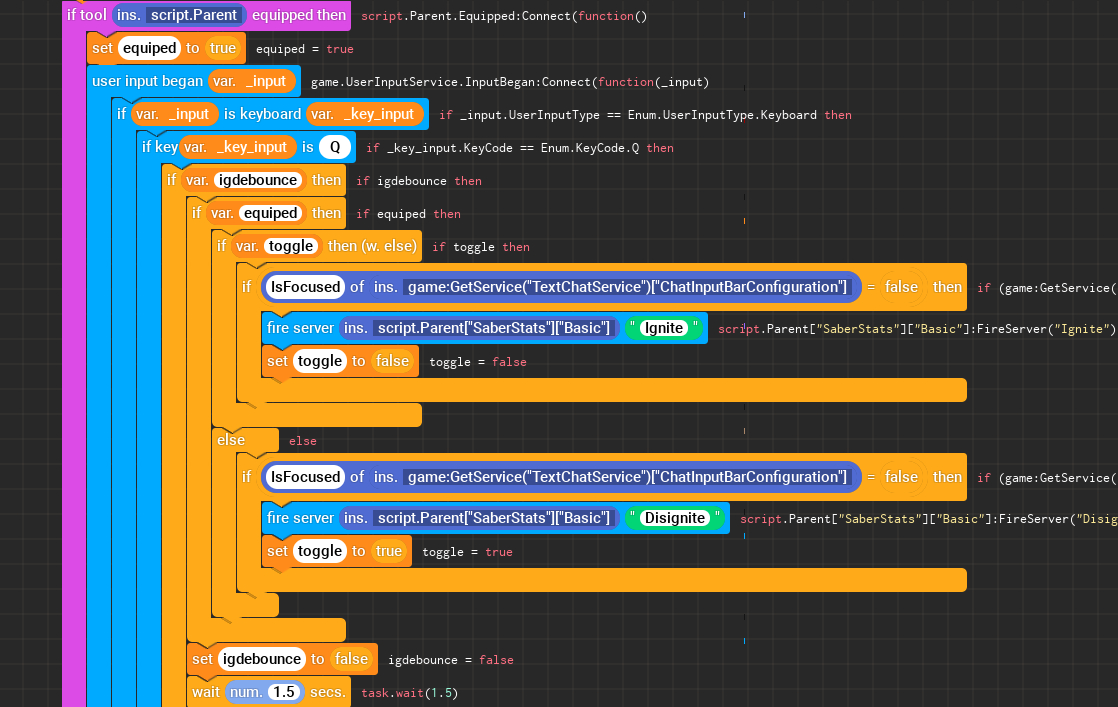Select the if tool equipped then header block
This screenshot has height=707, width=1118.
pos(87,15)
